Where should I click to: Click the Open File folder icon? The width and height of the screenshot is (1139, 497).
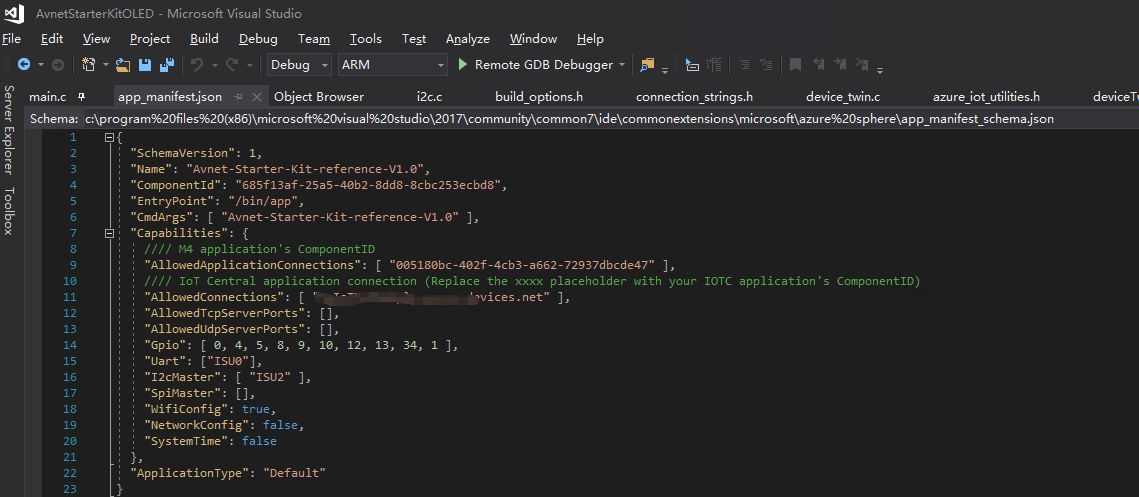coord(123,65)
